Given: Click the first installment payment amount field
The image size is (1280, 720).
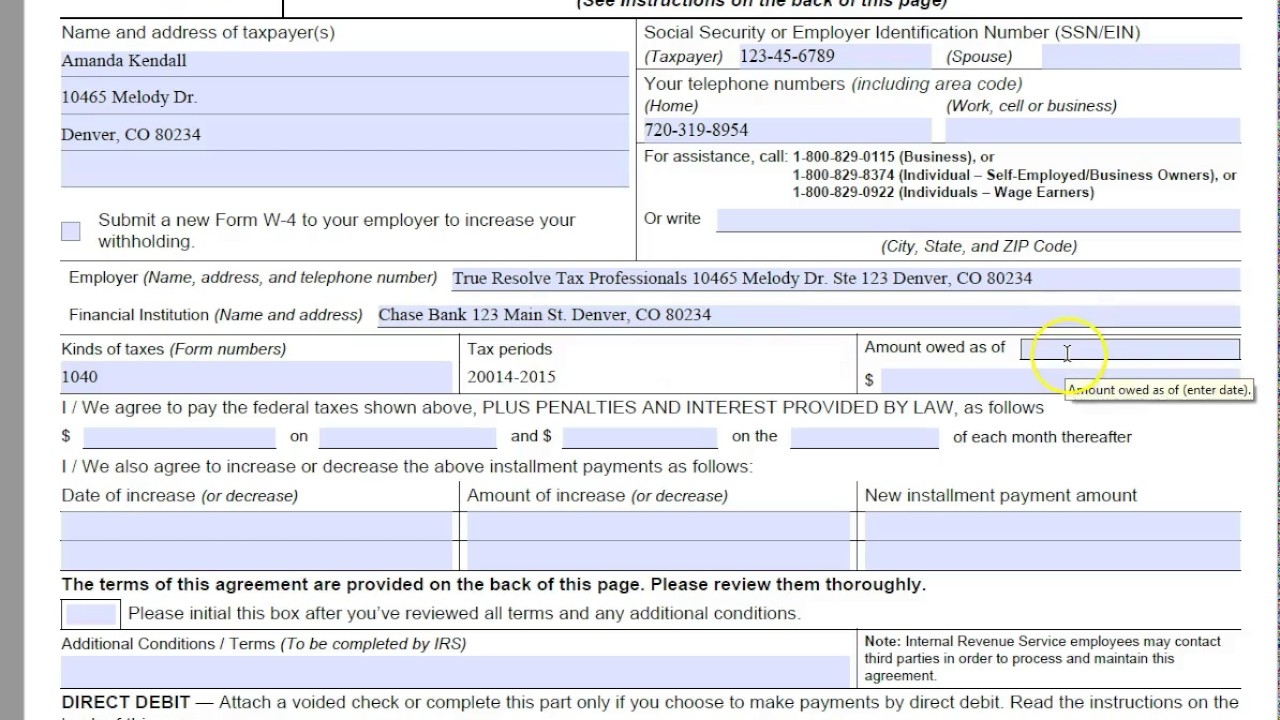Looking at the screenshot, I should [x=178, y=436].
